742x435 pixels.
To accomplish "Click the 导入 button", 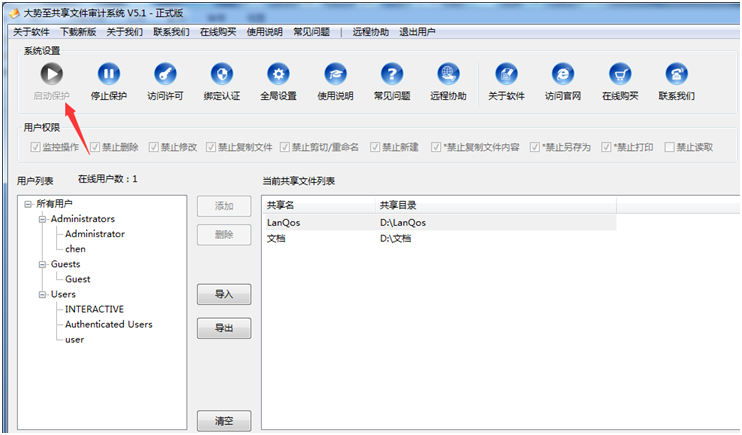I will point(224,294).
